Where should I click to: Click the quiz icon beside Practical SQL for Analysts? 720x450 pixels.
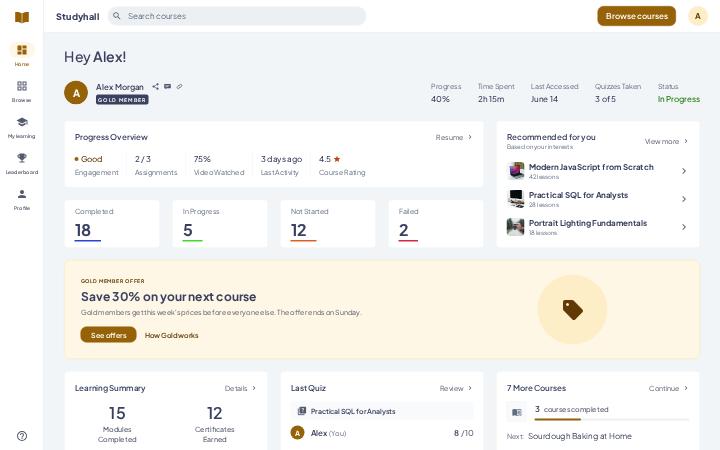[302, 411]
